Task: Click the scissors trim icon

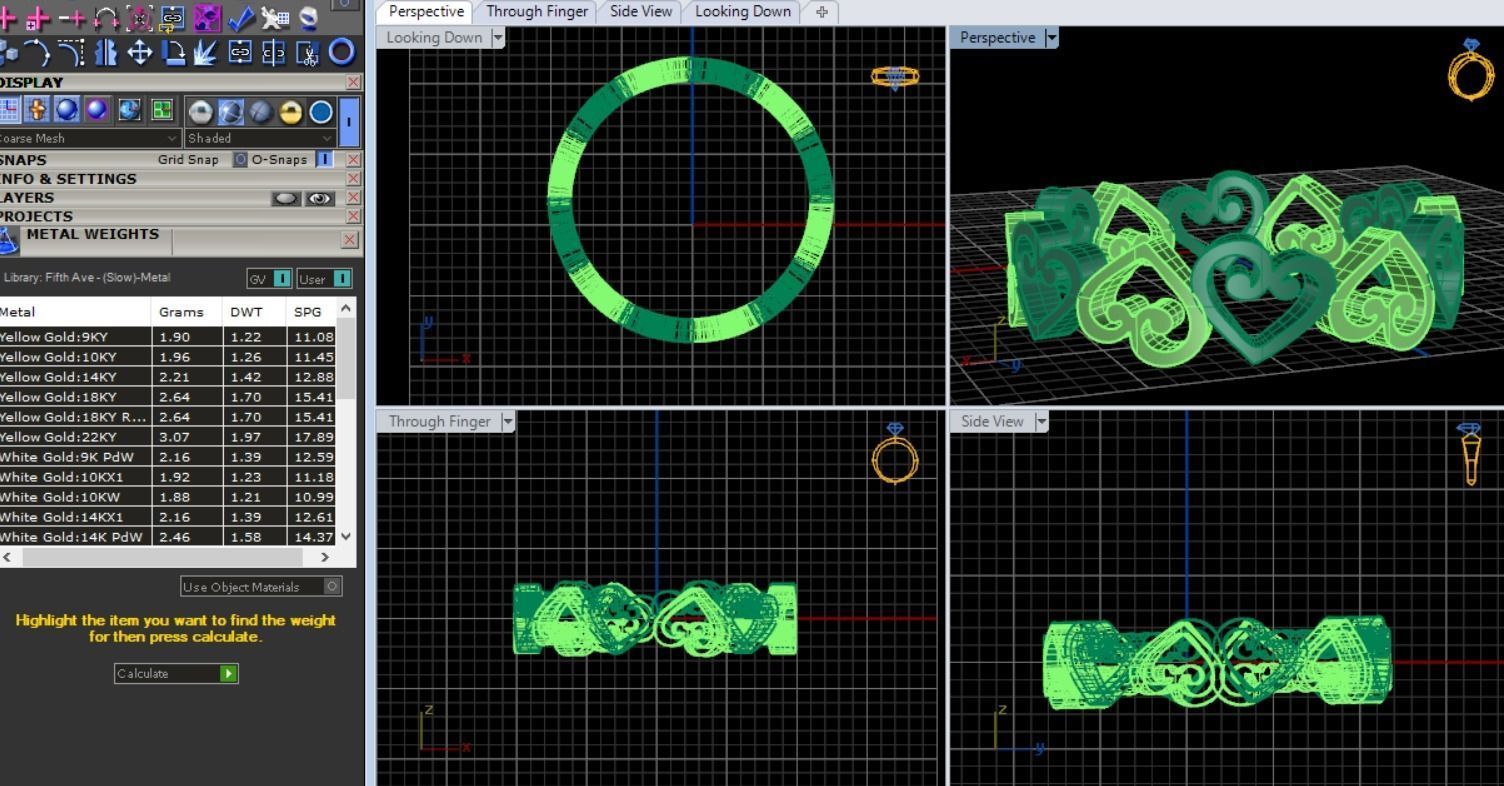Action: point(308,52)
